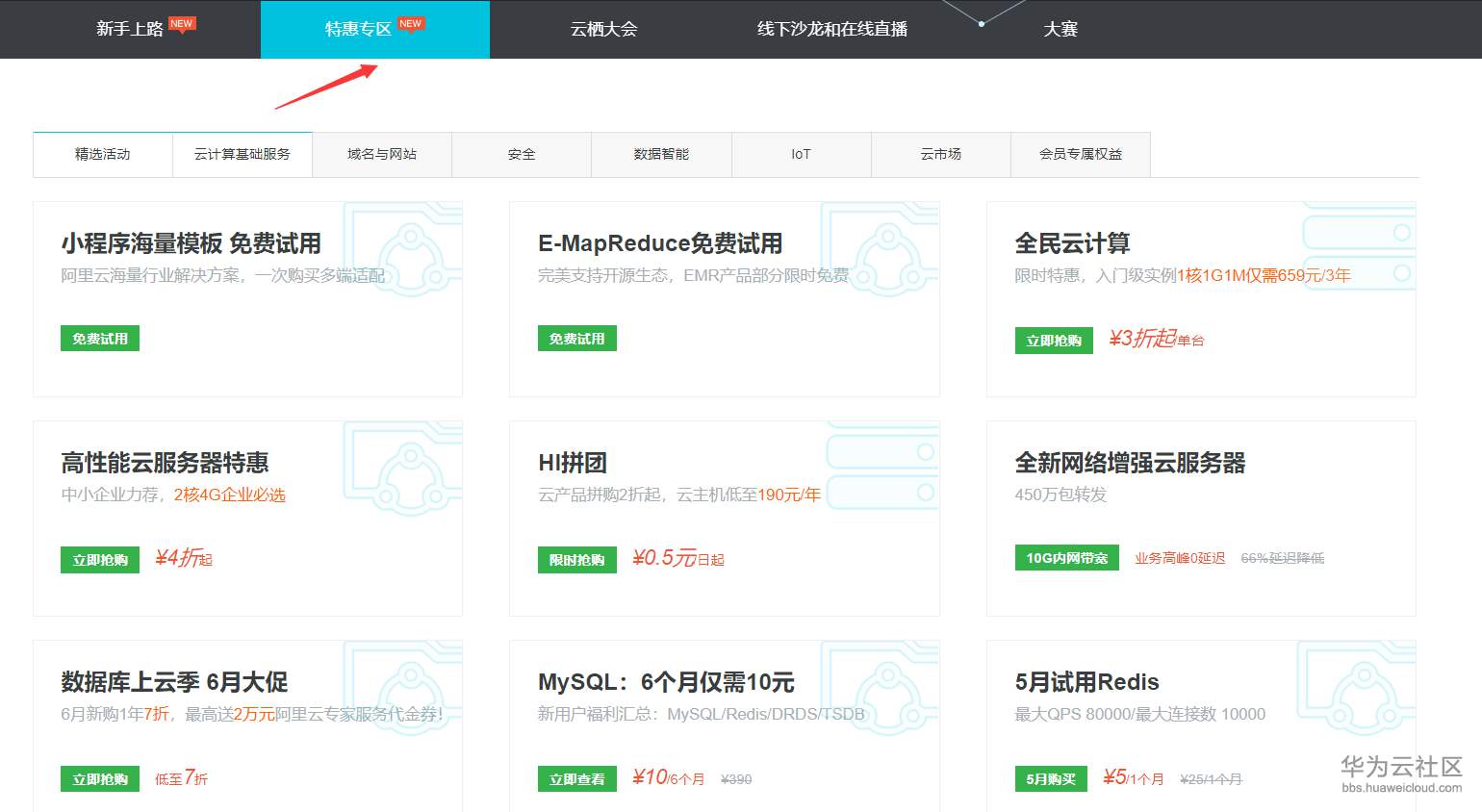Click the 10G内网带宽 green button
Viewport: 1482px width, 812px height.
(x=1067, y=558)
